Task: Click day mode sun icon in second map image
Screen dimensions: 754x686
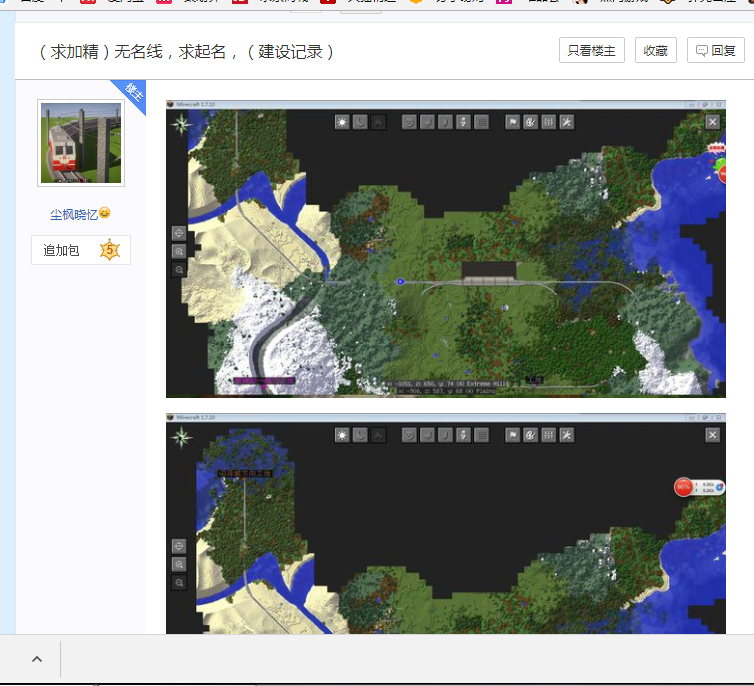Action: [342, 436]
